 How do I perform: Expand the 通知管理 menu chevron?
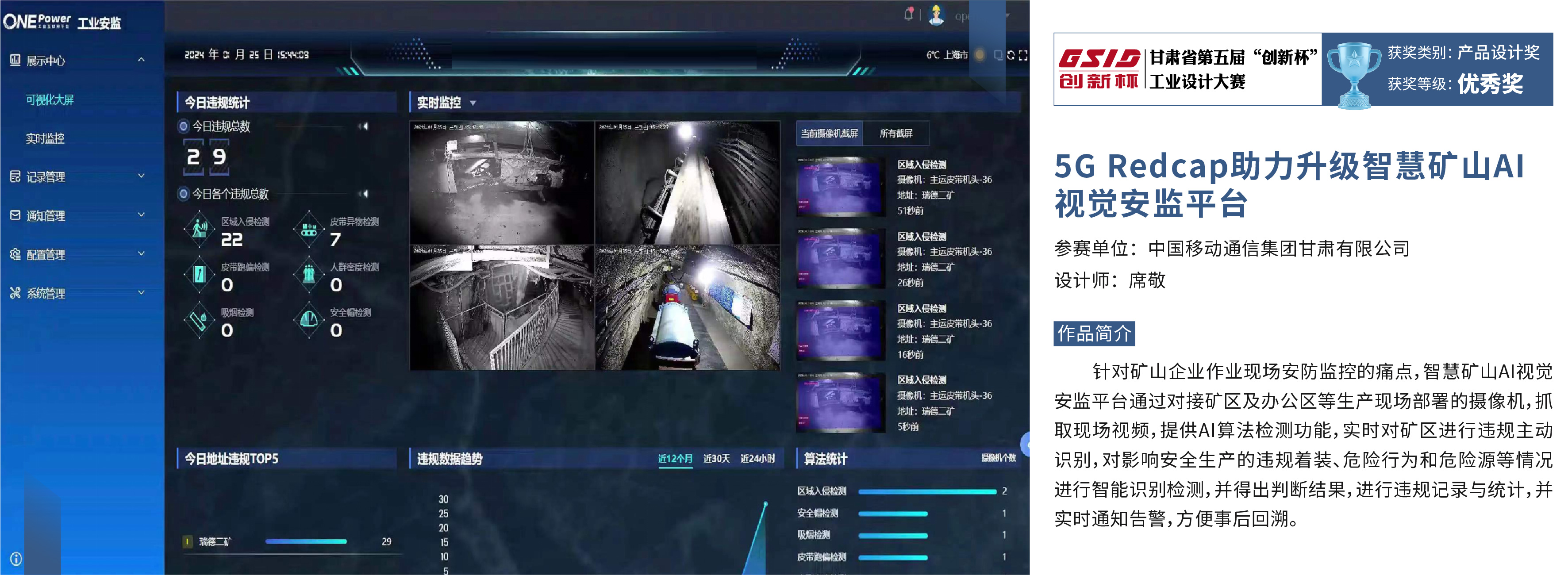click(x=141, y=215)
